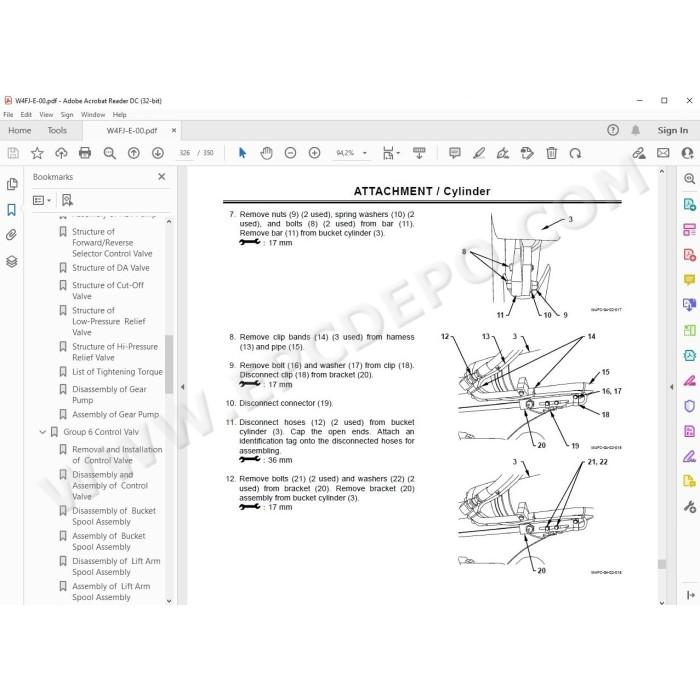700x700 pixels.
Task: Click the scrolling mode keyboard icon
Action: point(419,153)
